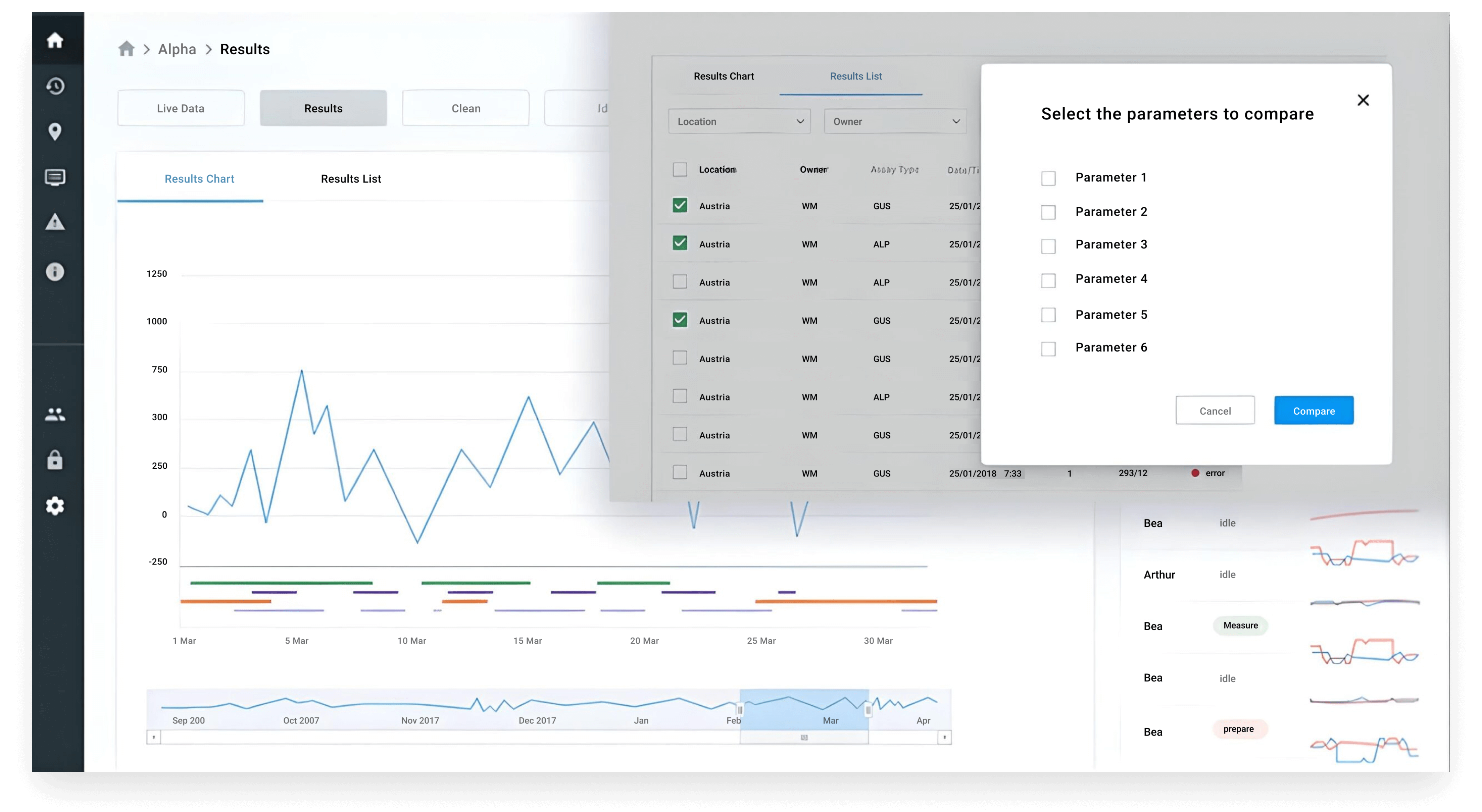1482x812 pixels.
Task: Click the highlighted Mar range in navigator
Action: click(x=804, y=710)
